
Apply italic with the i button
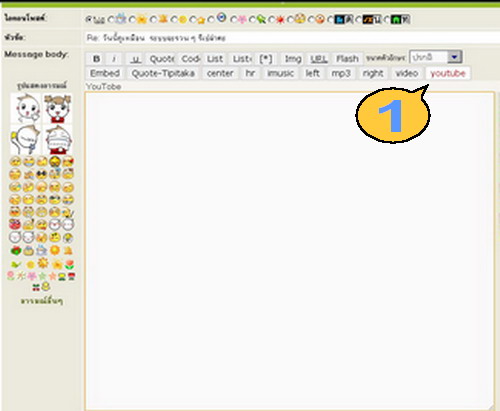[x=114, y=59]
